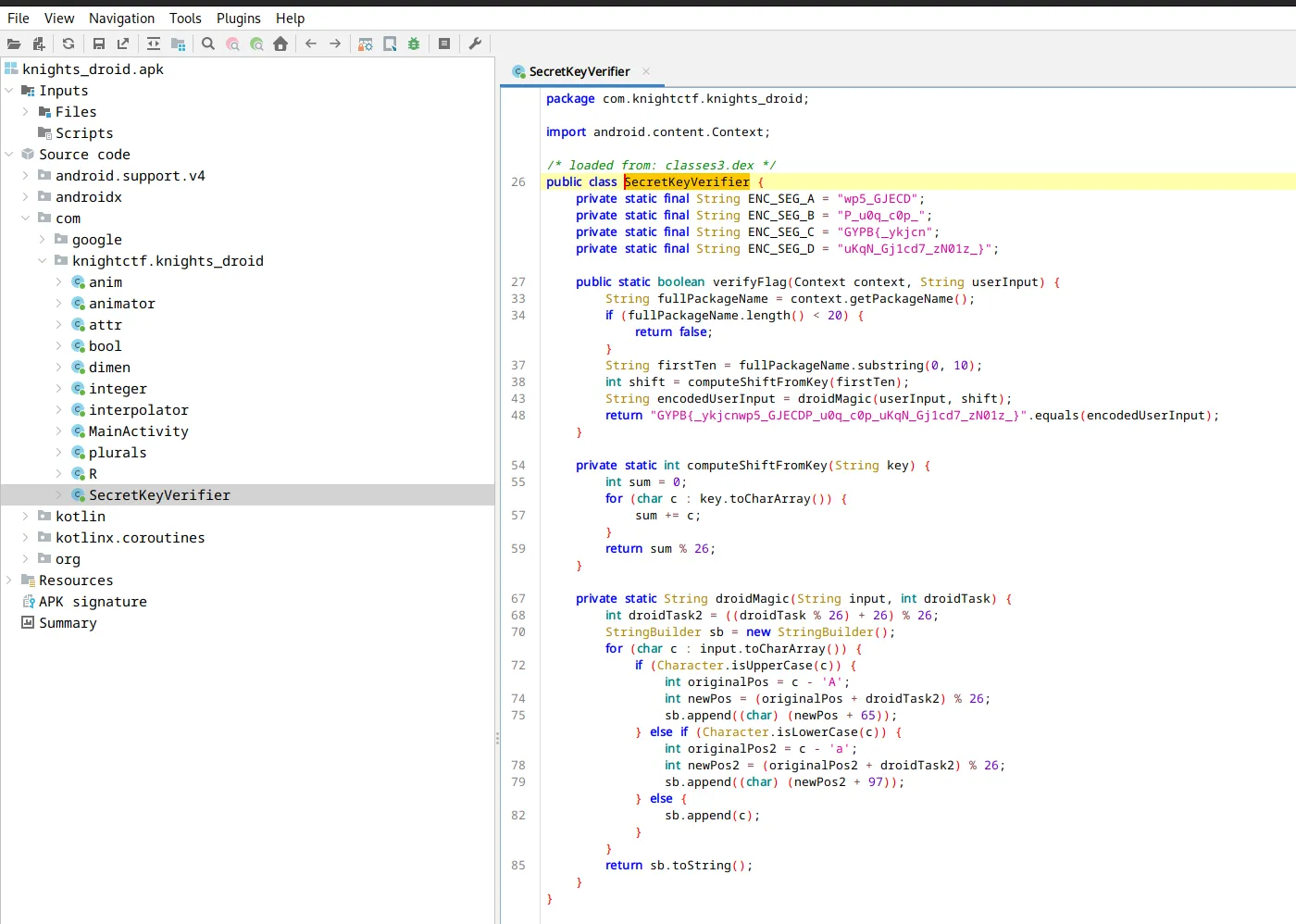This screenshot has width=1296, height=924.
Task: Toggle flatten packages view
Action: tap(179, 44)
